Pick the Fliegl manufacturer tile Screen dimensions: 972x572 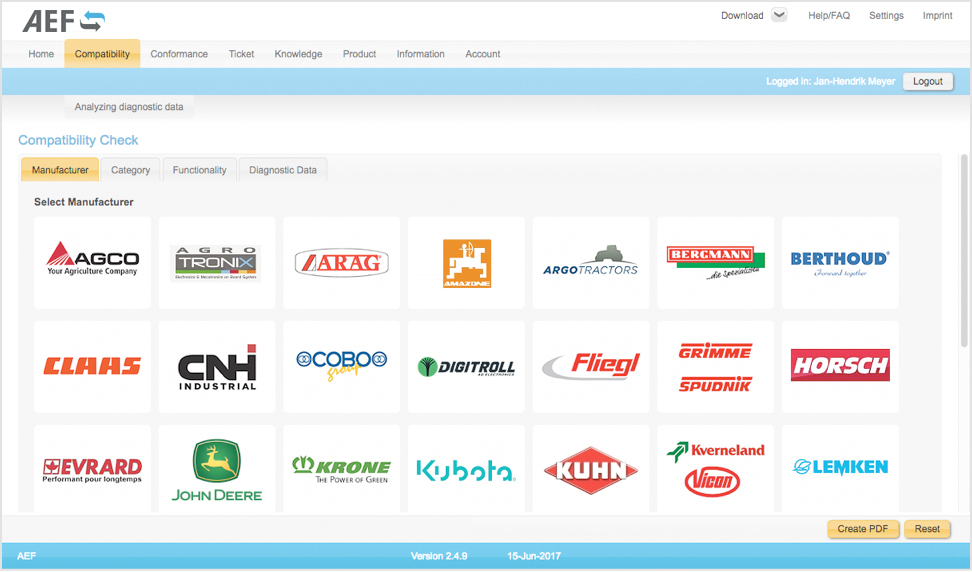coord(591,367)
